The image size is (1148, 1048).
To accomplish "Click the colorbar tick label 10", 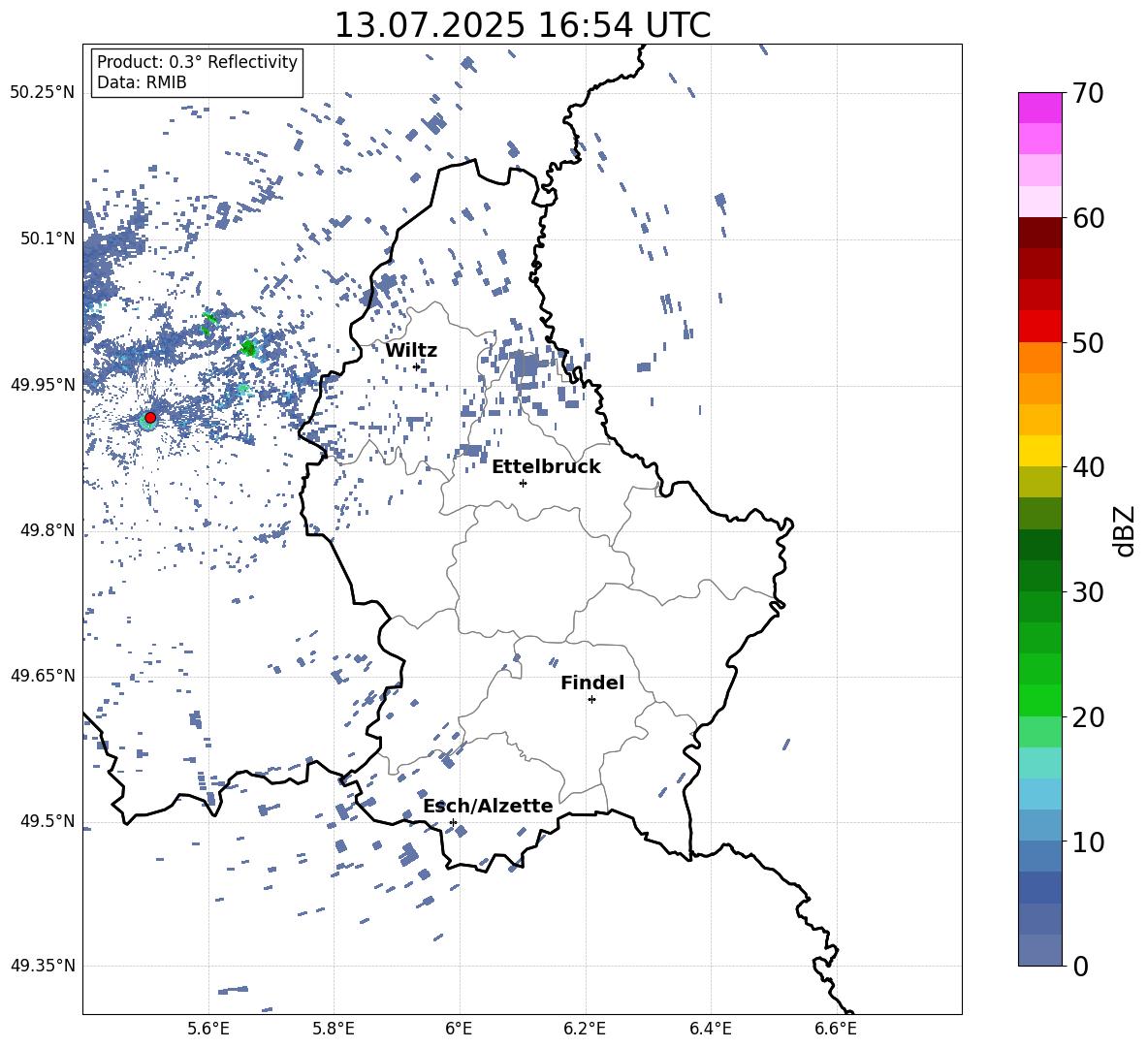I will (x=1088, y=842).
